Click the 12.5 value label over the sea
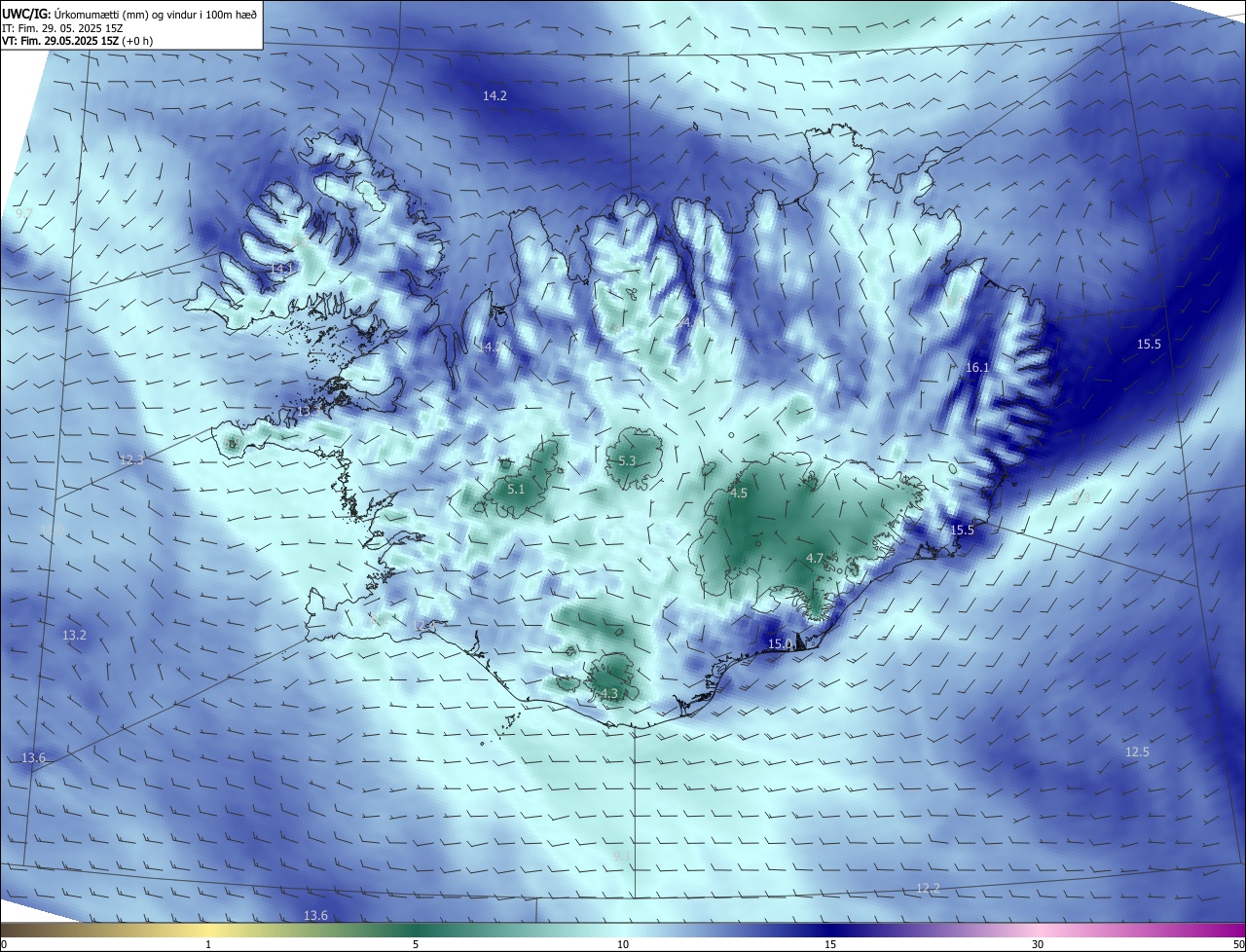The image size is (1246, 952). click(x=1137, y=751)
